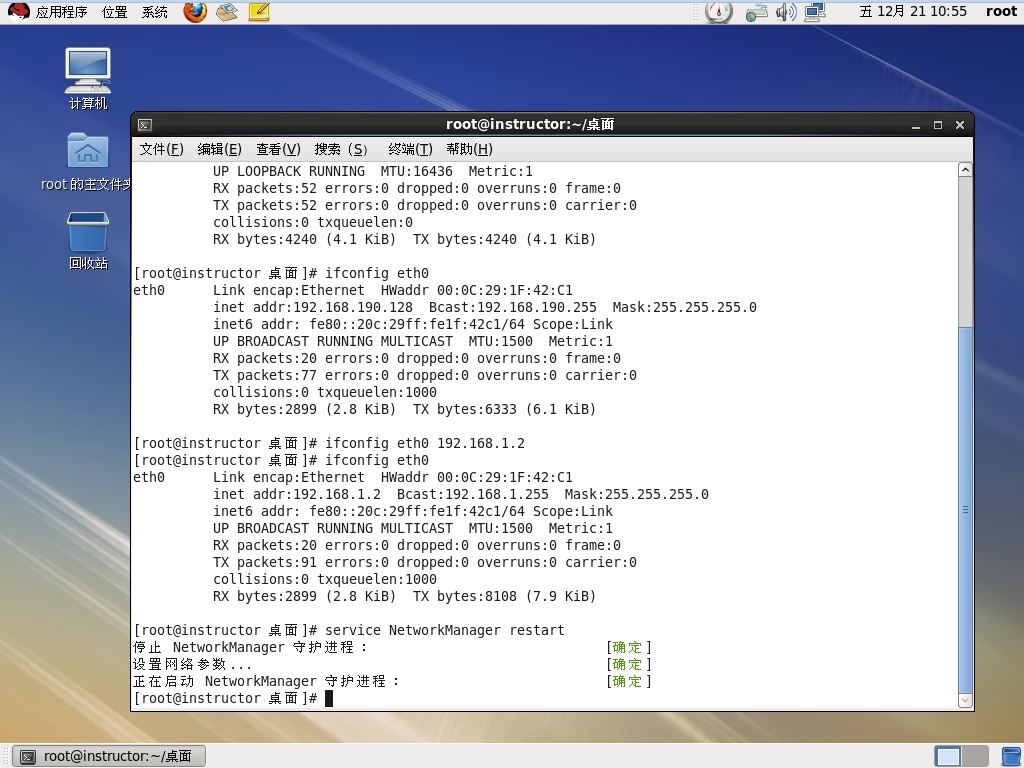The height and width of the screenshot is (768, 1024).
Task: Click the terminal scrollbar down arrow
Action: click(x=965, y=701)
